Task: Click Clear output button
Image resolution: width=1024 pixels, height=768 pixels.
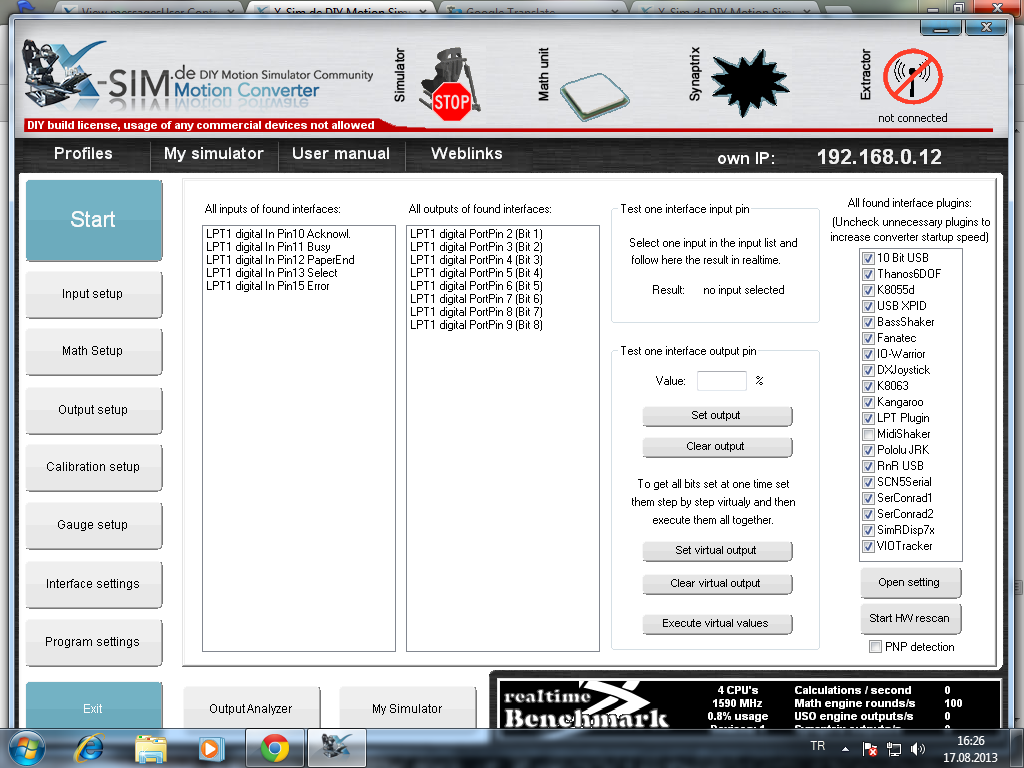Action: [x=716, y=447]
